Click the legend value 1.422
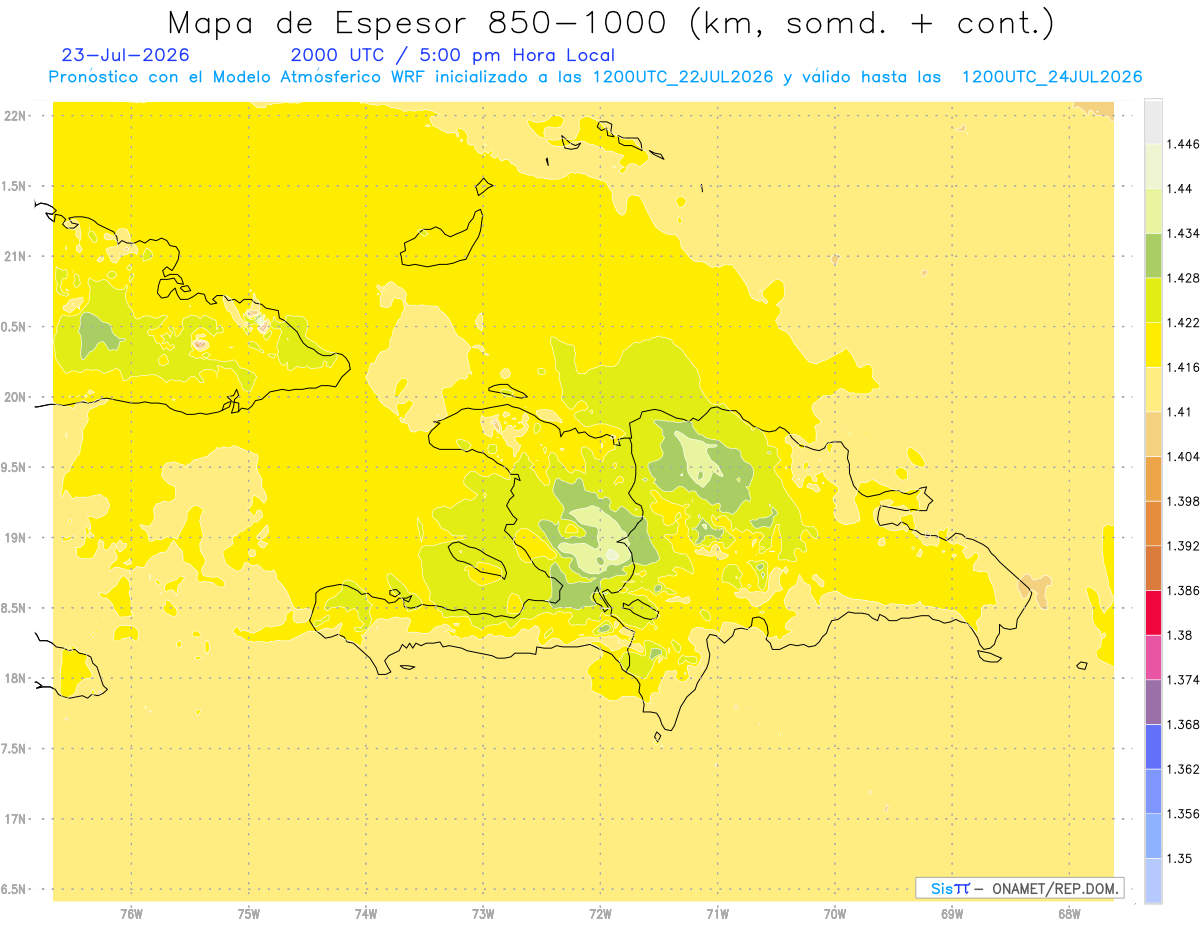The height and width of the screenshot is (927, 1200). click(x=1183, y=323)
